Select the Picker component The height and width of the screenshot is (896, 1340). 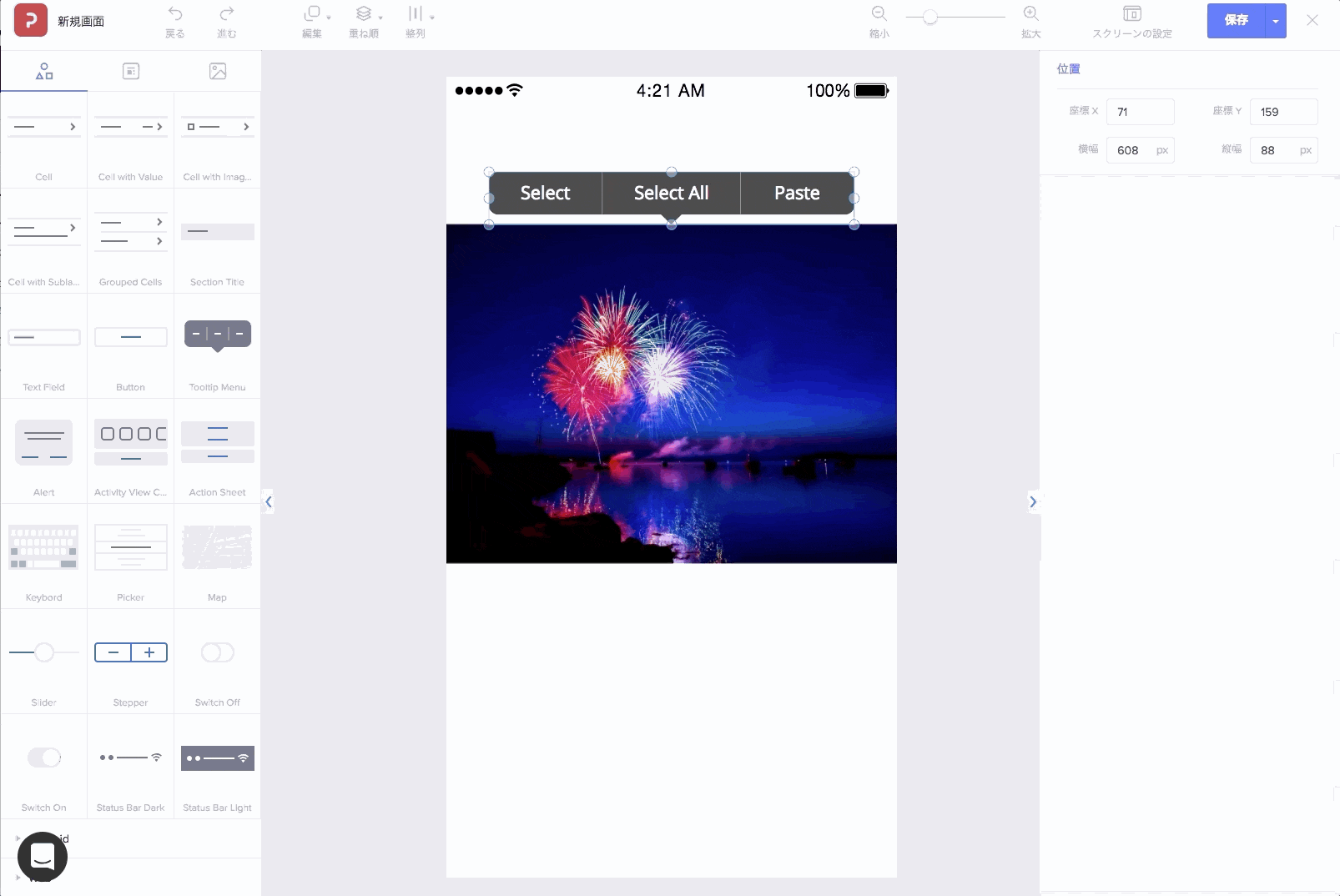131,557
